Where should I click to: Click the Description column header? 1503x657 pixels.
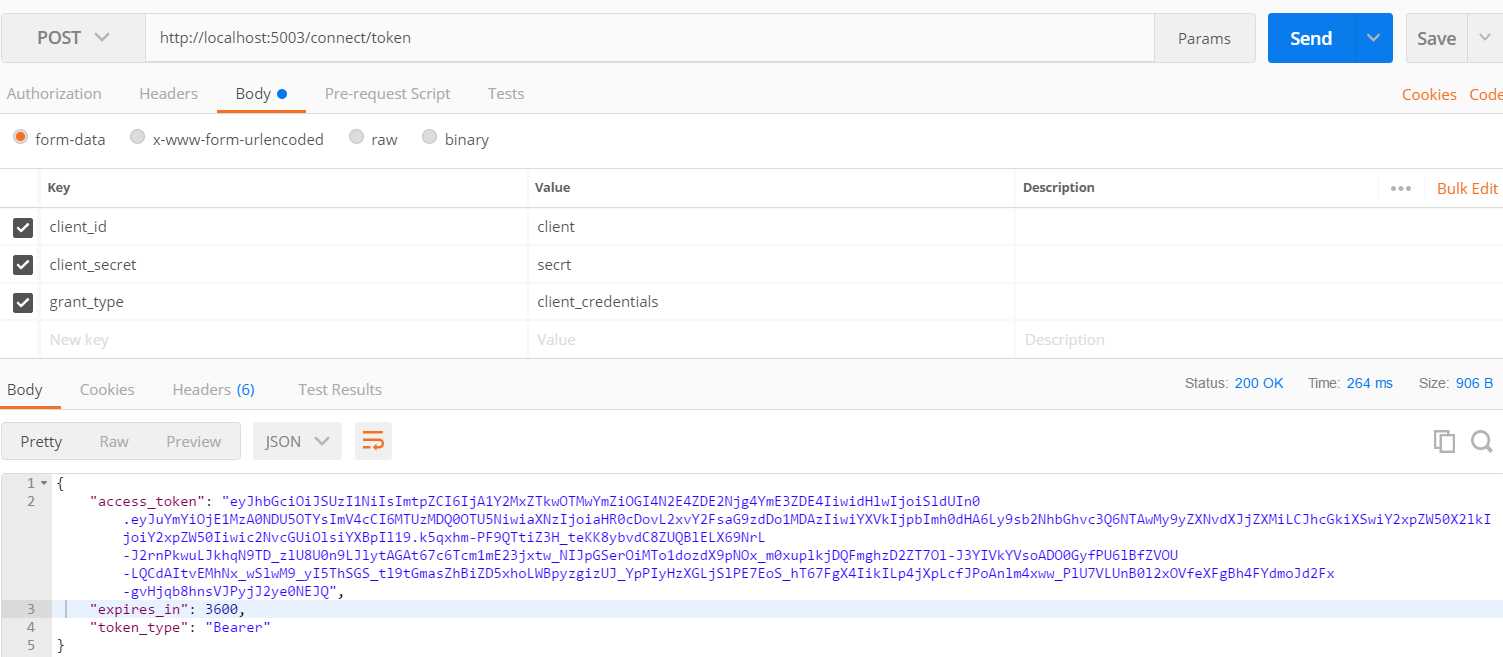point(1058,188)
